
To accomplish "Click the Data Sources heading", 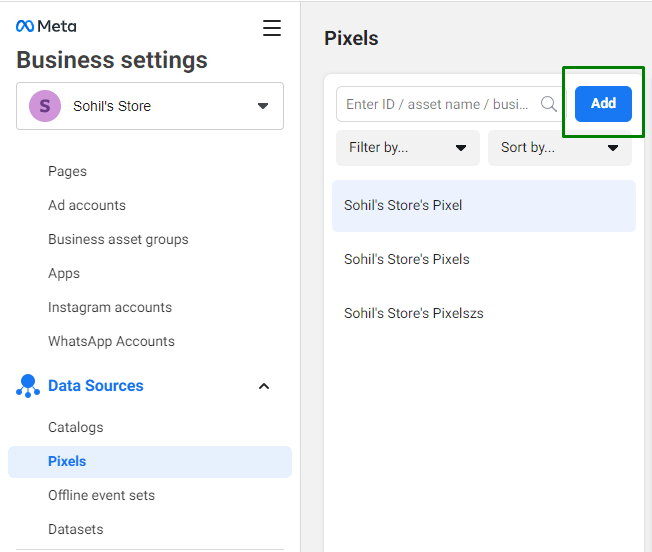I will tap(96, 386).
